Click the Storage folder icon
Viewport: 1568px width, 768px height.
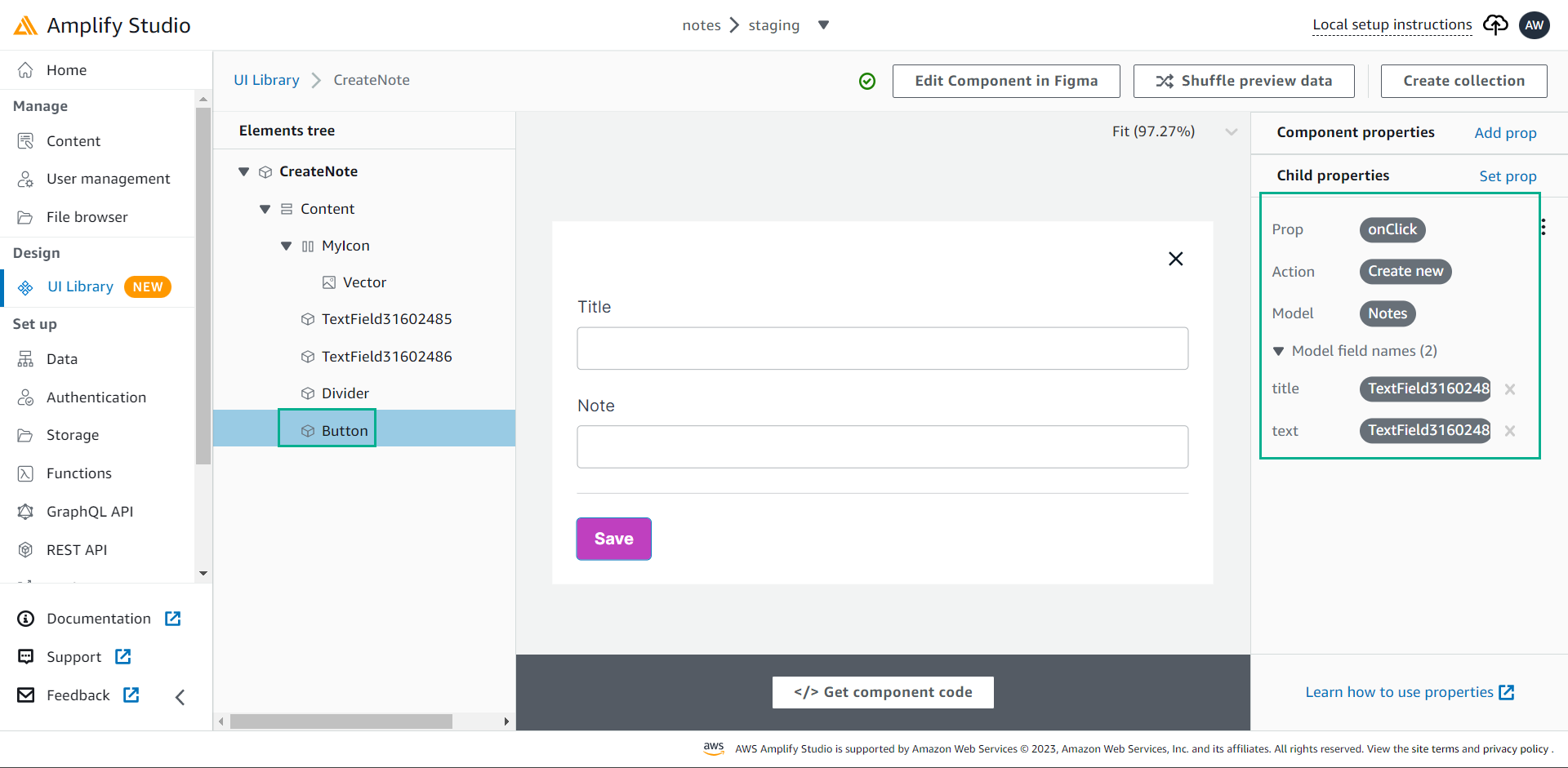pos(25,435)
